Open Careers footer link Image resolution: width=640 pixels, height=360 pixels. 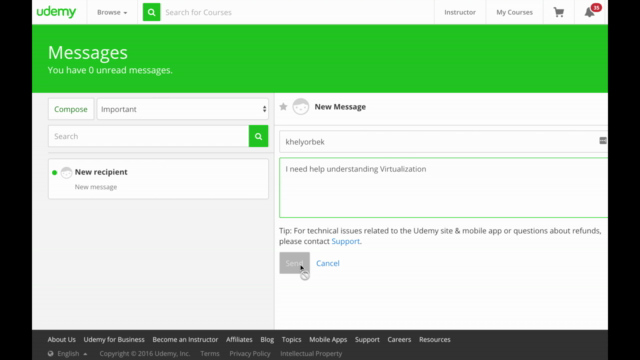click(x=399, y=340)
